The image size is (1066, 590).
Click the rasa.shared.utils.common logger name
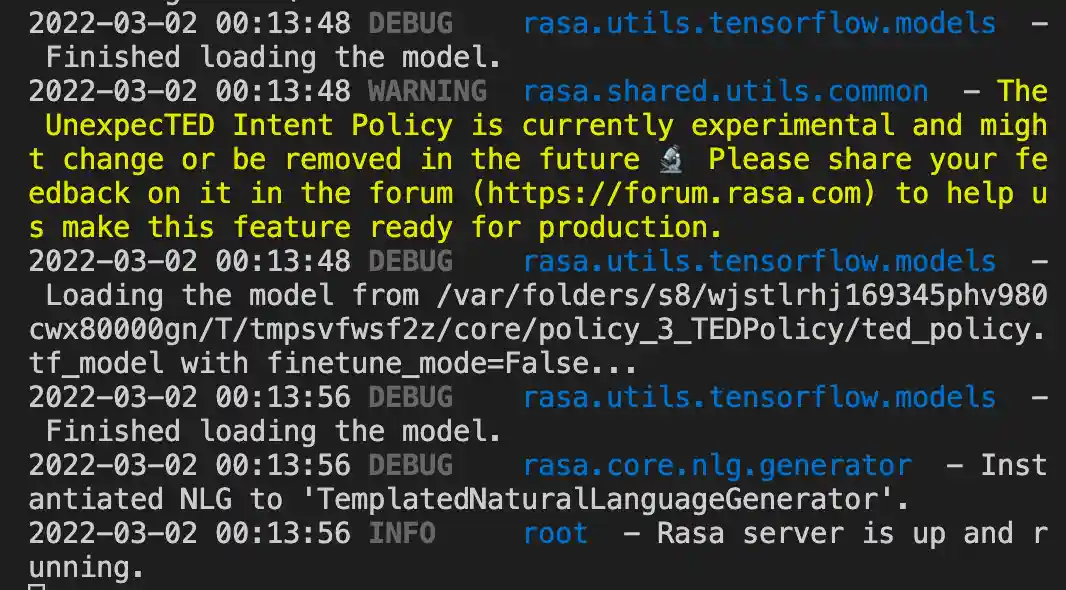point(726,91)
